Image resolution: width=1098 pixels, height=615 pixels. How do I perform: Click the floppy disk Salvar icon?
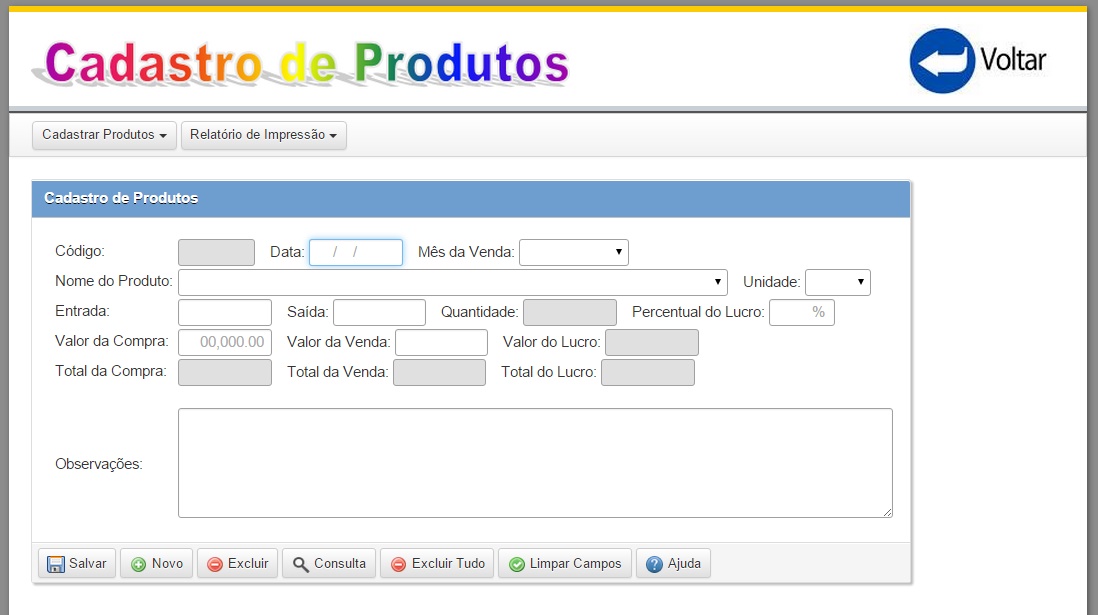[x=56, y=564]
